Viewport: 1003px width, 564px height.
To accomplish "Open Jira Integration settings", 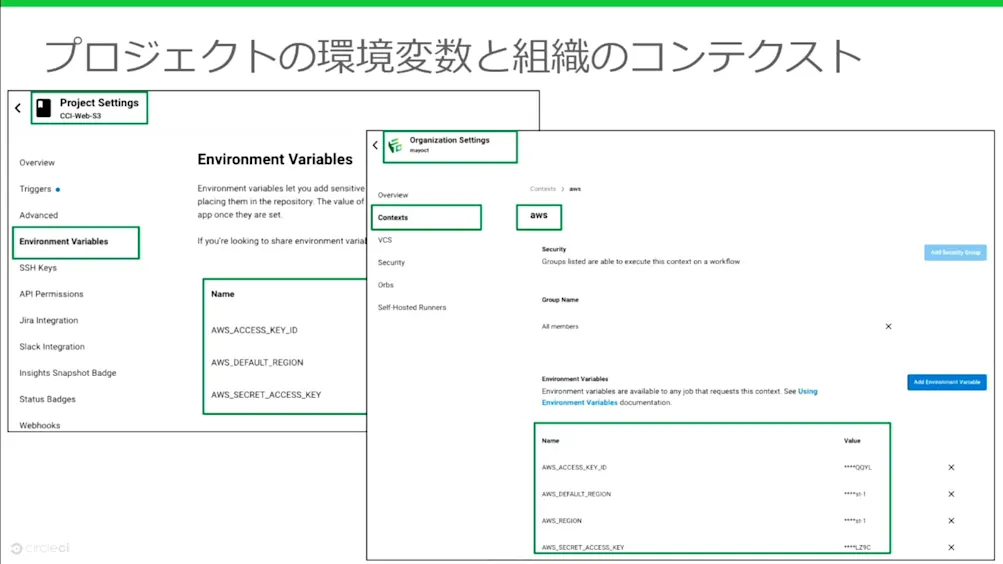I will 49,320.
